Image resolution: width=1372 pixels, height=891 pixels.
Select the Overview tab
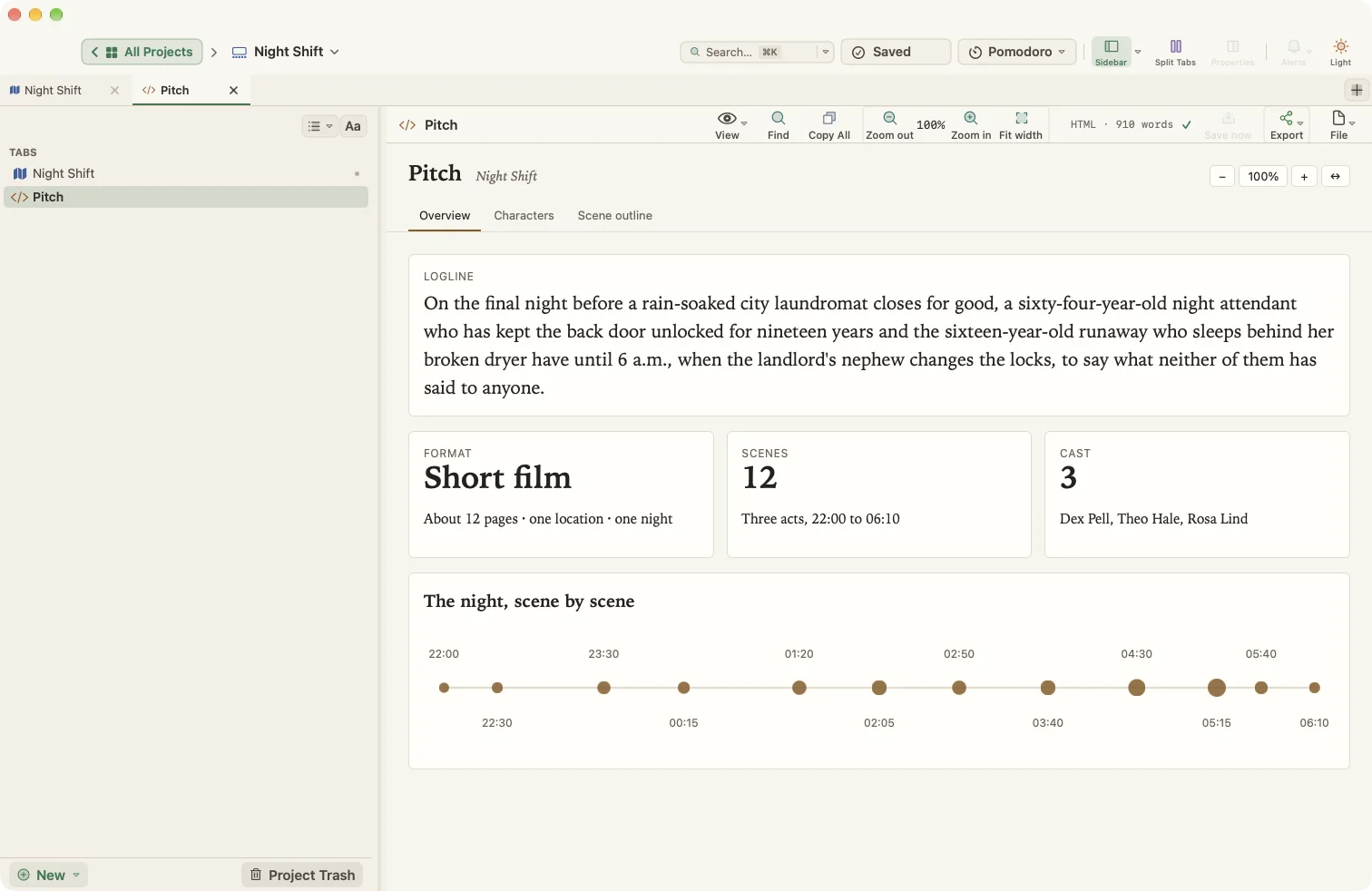coord(445,216)
